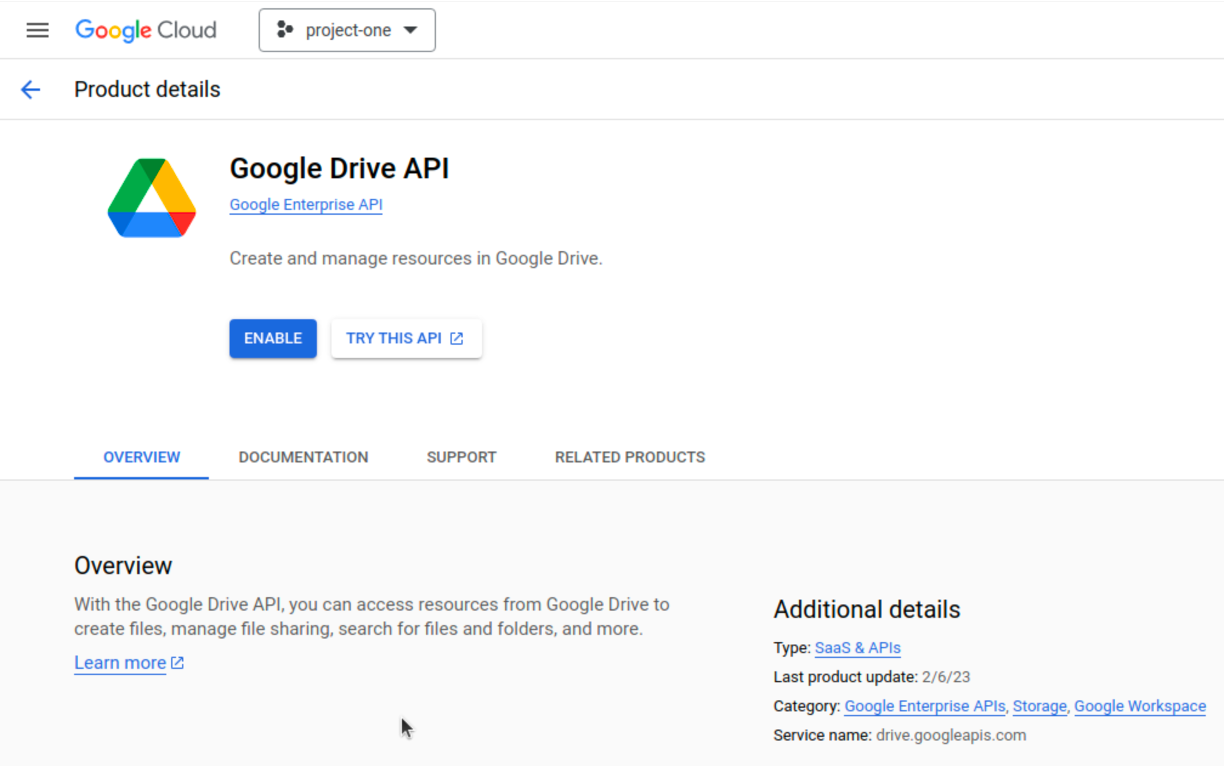Click the project selector icon beside project-one
The image size is (1224, 766).
click(x=283, y=30)
